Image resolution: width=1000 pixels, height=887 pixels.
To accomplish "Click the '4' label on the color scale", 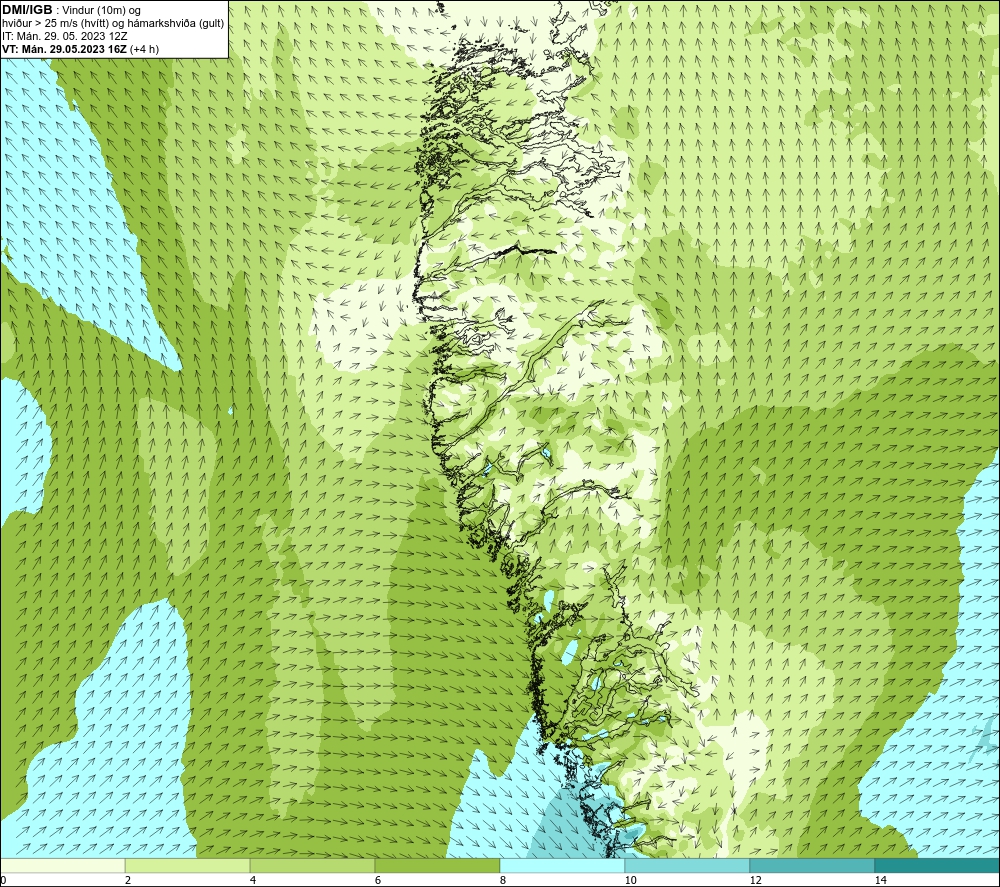I will [x=253, y=881].
